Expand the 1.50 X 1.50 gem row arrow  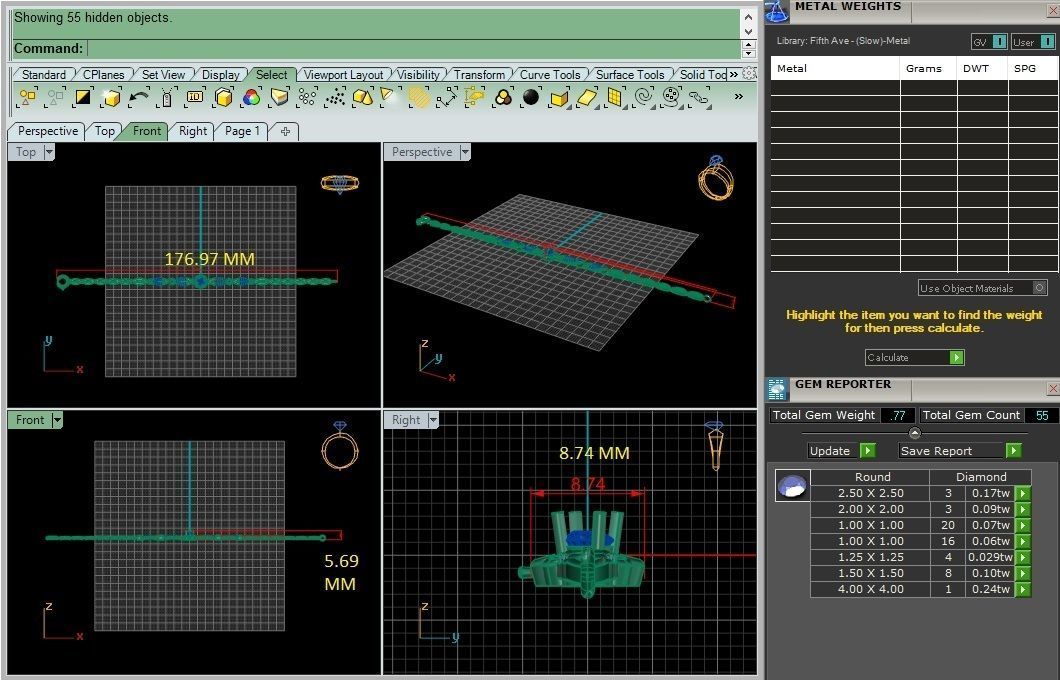(x=1023, y=573)
